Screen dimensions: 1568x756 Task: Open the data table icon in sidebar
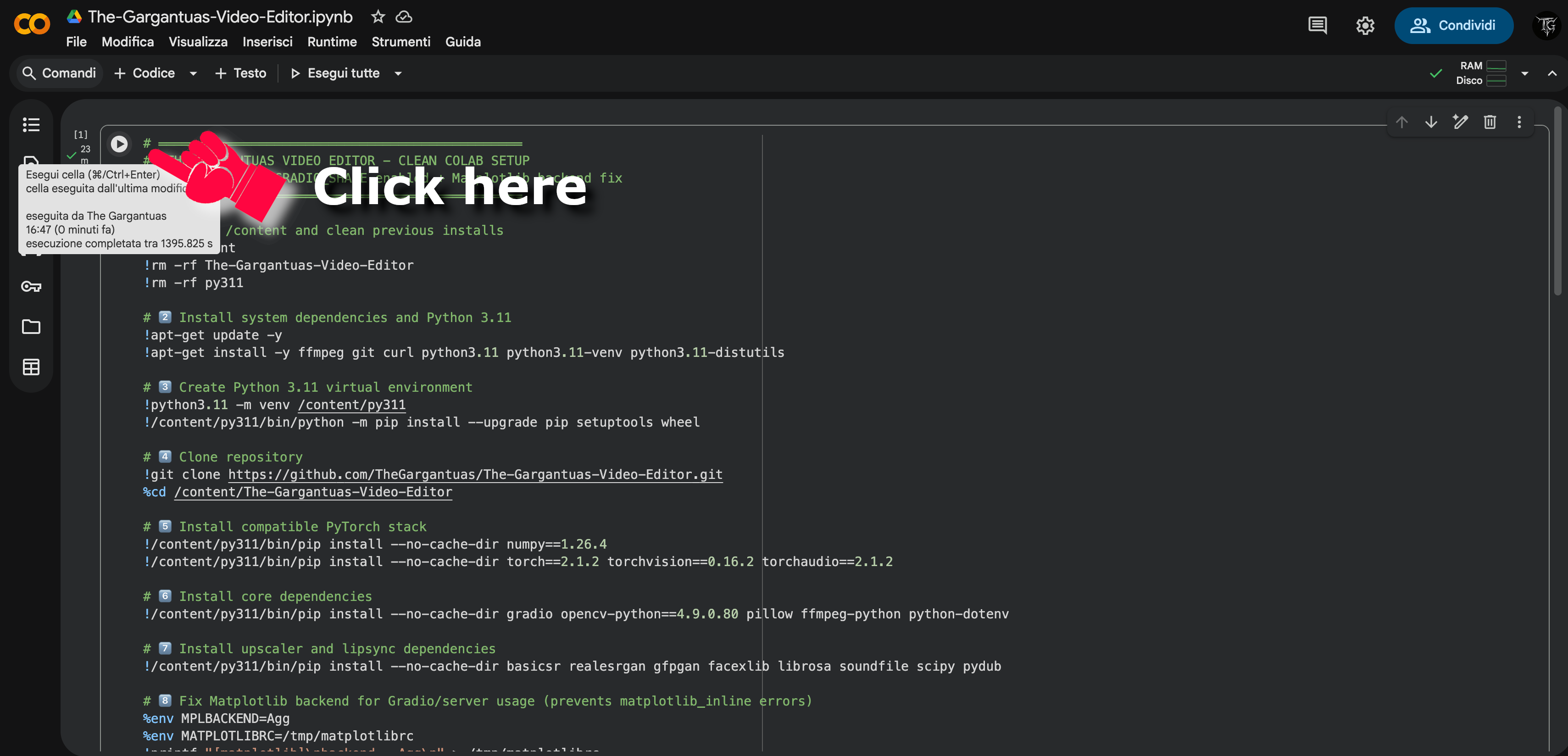31,367
